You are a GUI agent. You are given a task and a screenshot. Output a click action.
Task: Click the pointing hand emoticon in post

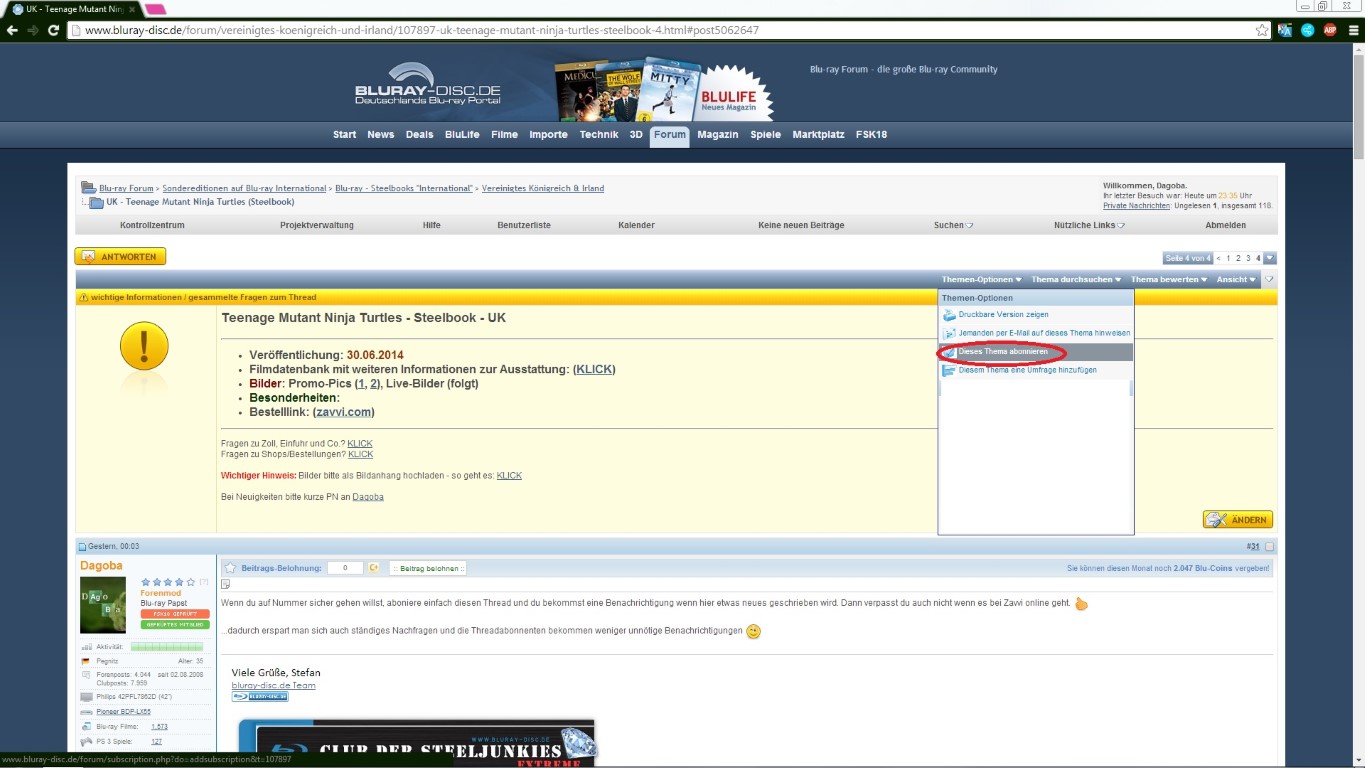tap(1081, 604)
